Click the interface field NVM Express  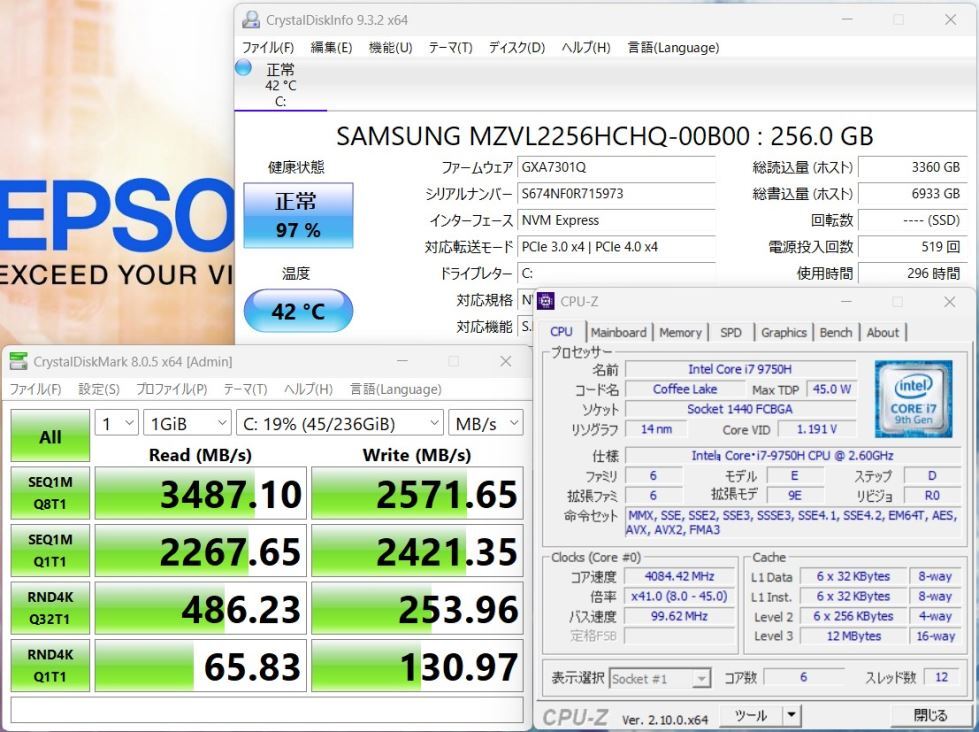(x=616, y=220)
